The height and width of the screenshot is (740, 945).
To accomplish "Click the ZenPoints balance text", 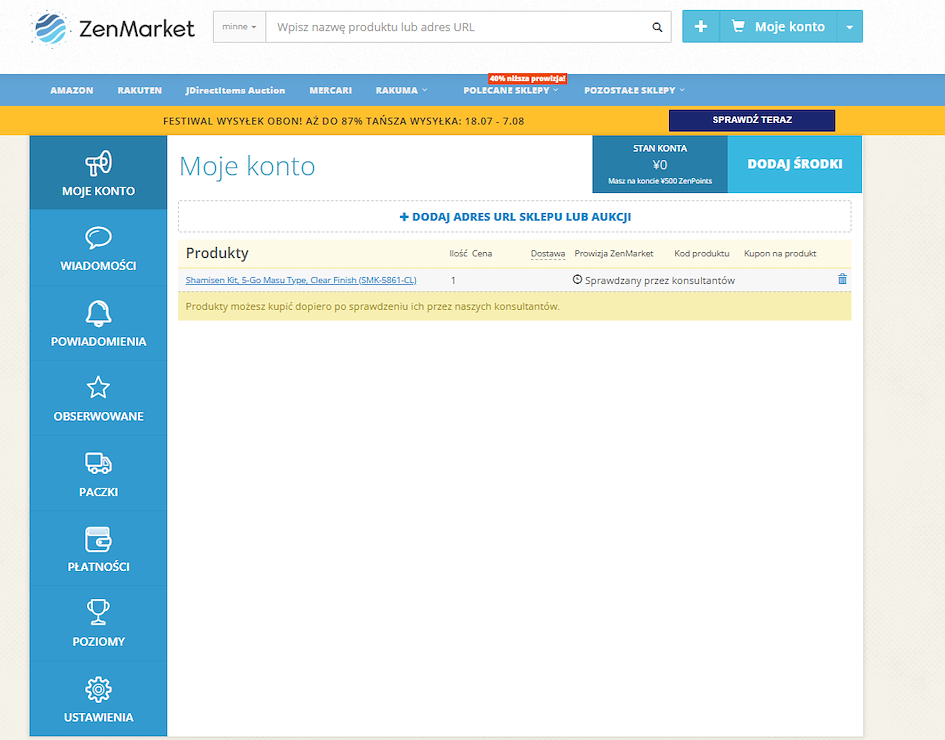I will [x=660, y=181].
